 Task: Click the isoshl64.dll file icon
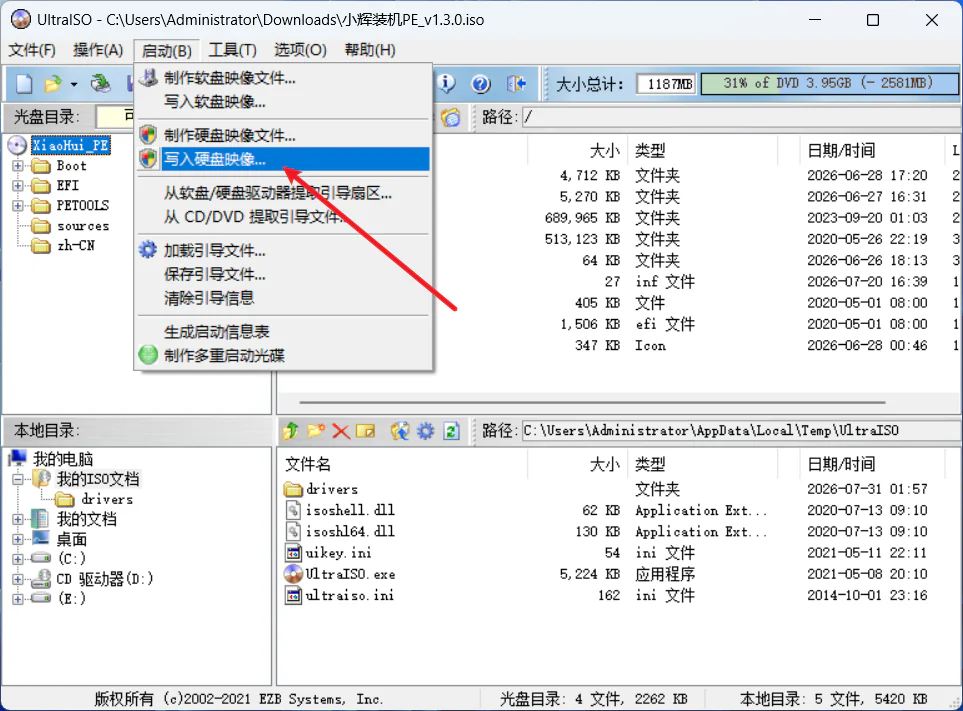coord(294,531)
